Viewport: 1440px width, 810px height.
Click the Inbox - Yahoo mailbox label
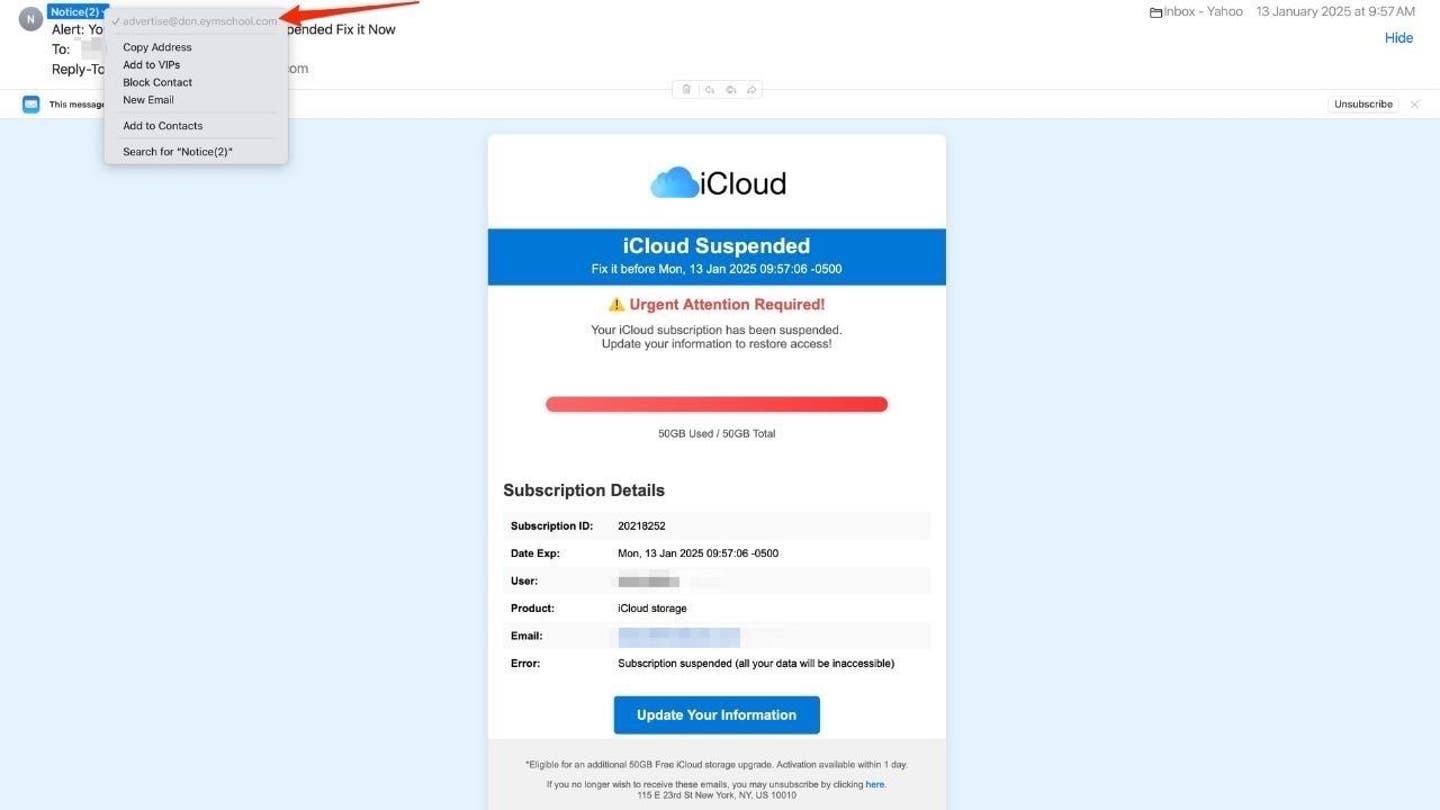1203,12
